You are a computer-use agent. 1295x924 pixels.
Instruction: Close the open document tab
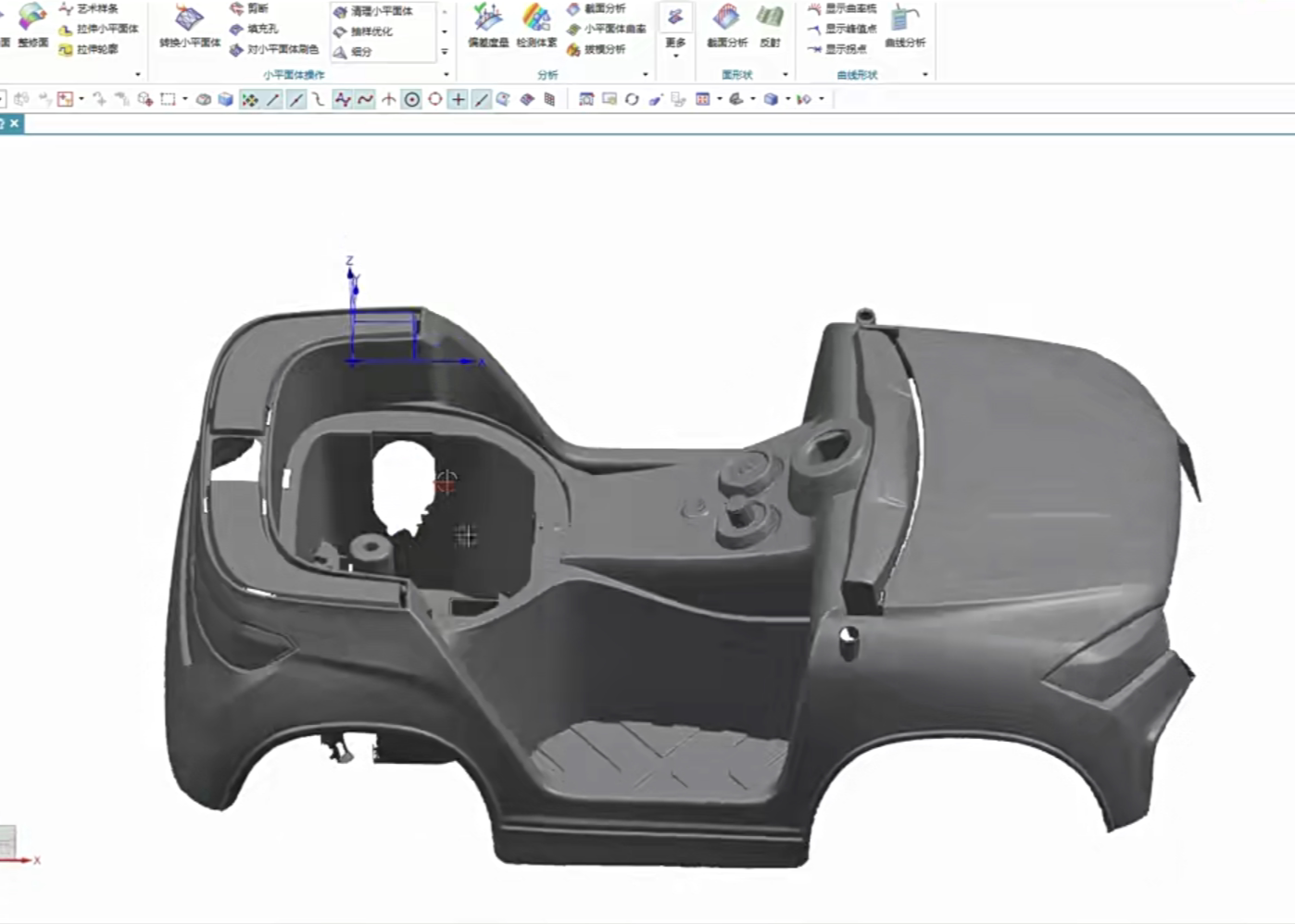click(x=15, y=123)
